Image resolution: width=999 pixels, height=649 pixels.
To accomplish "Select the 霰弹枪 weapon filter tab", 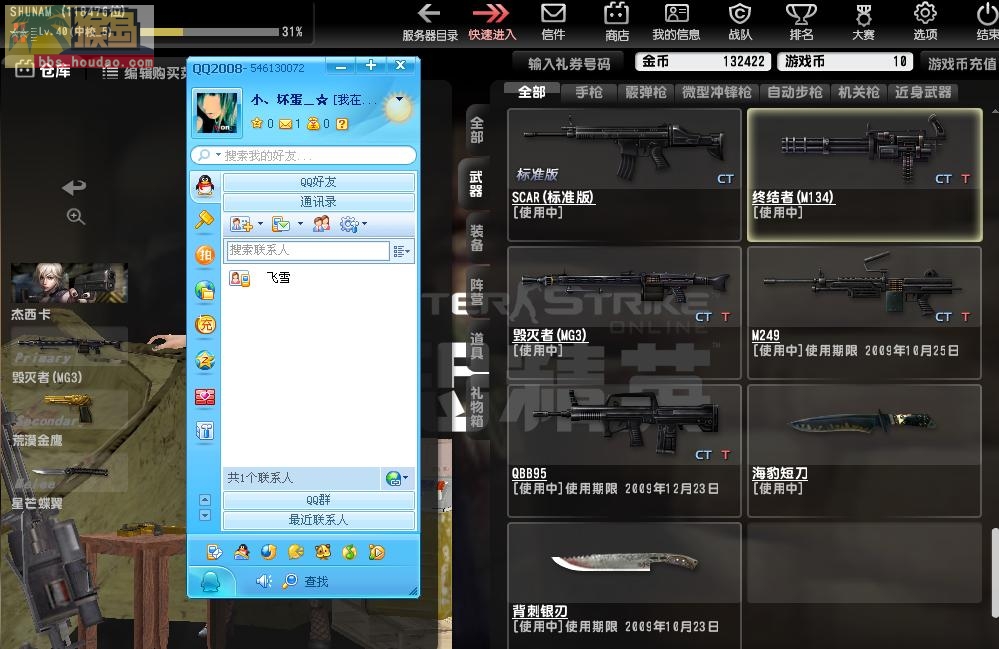I will click(x=645, y=92).
